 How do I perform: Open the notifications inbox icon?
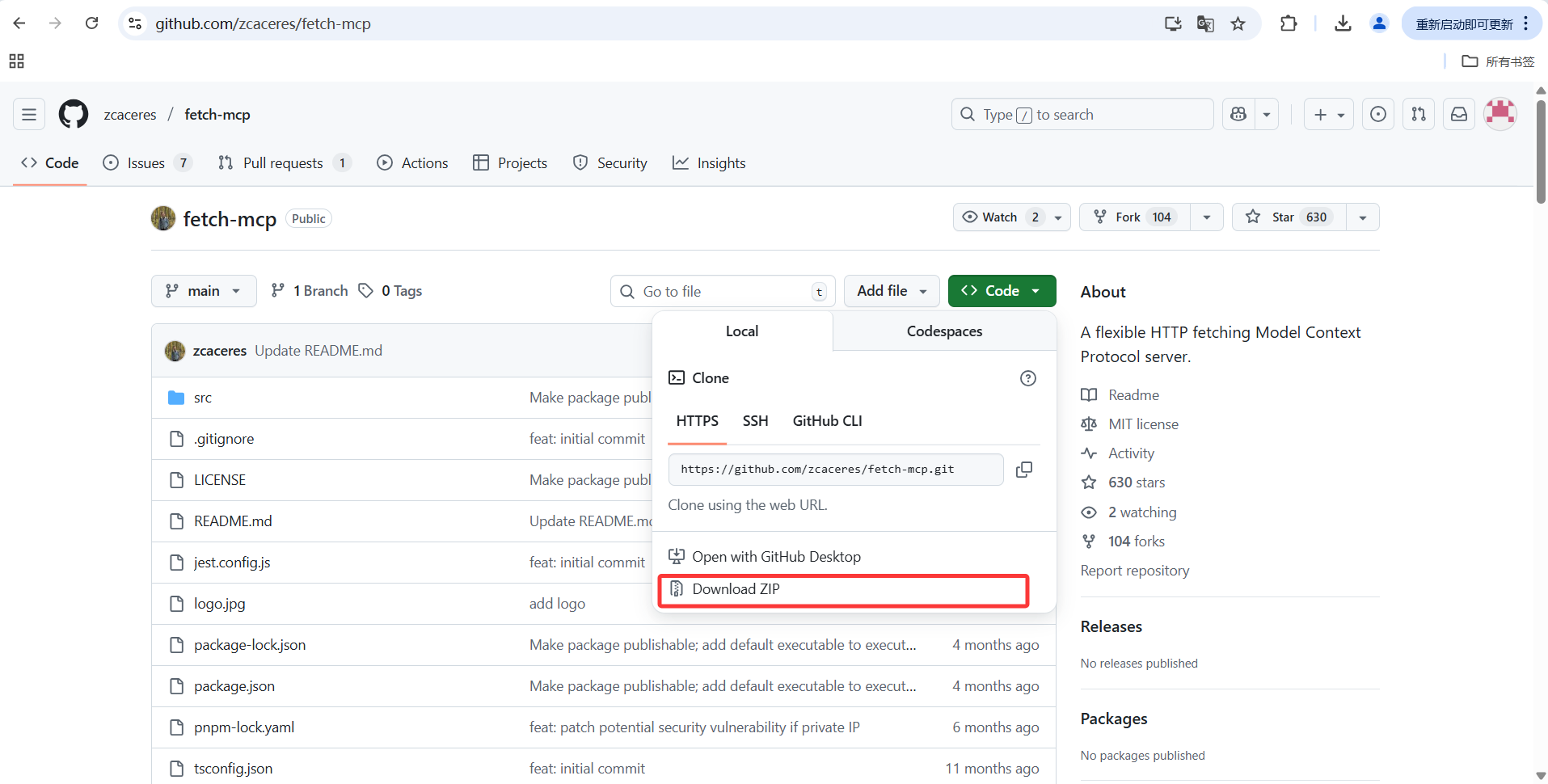(x=1459, y=115)
